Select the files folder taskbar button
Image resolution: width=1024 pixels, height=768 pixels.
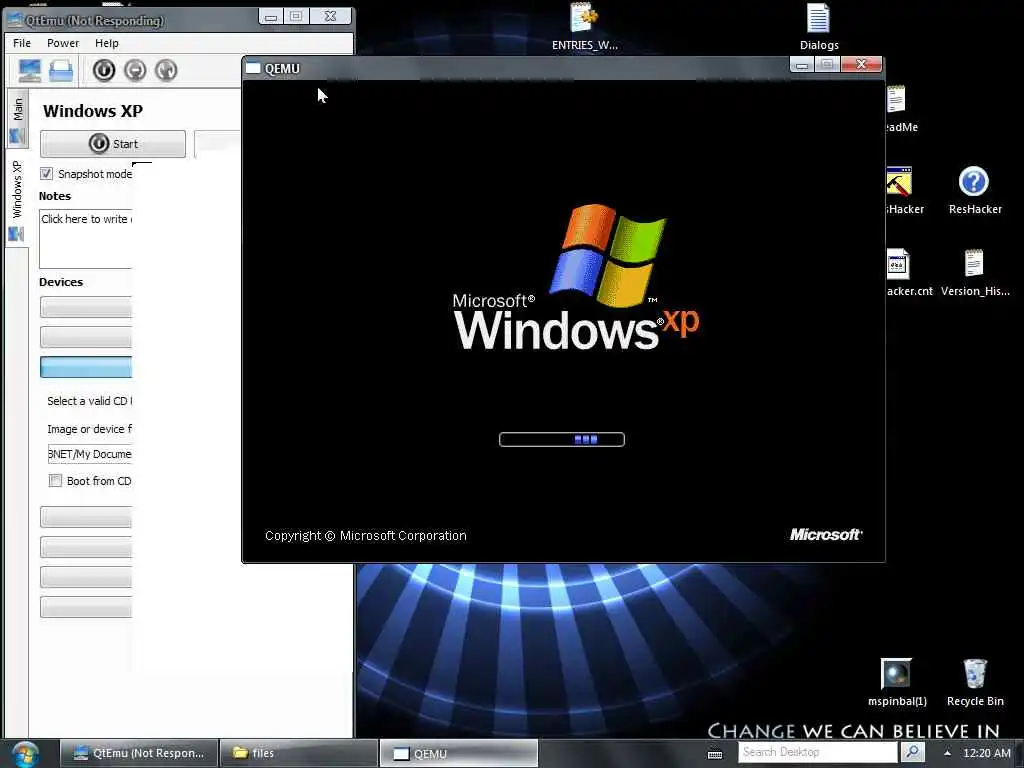[298, 753]
